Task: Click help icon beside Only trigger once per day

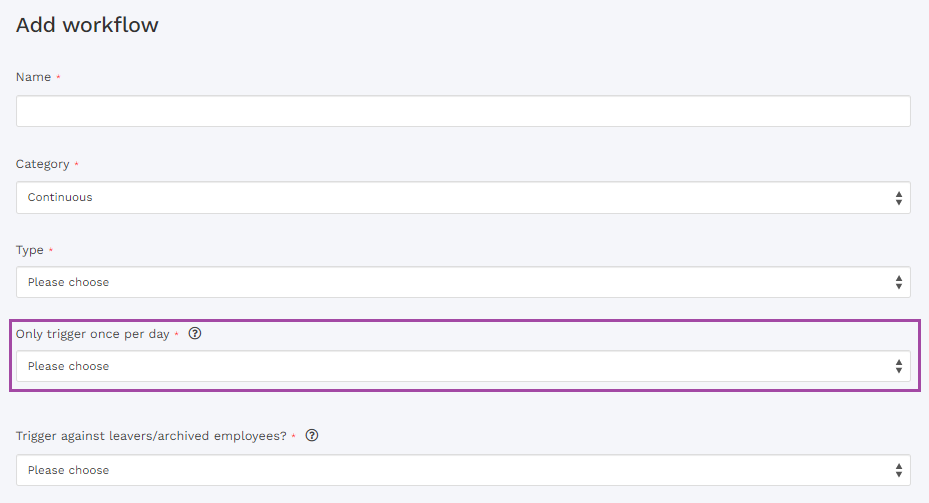Action: tap(195, 334)
